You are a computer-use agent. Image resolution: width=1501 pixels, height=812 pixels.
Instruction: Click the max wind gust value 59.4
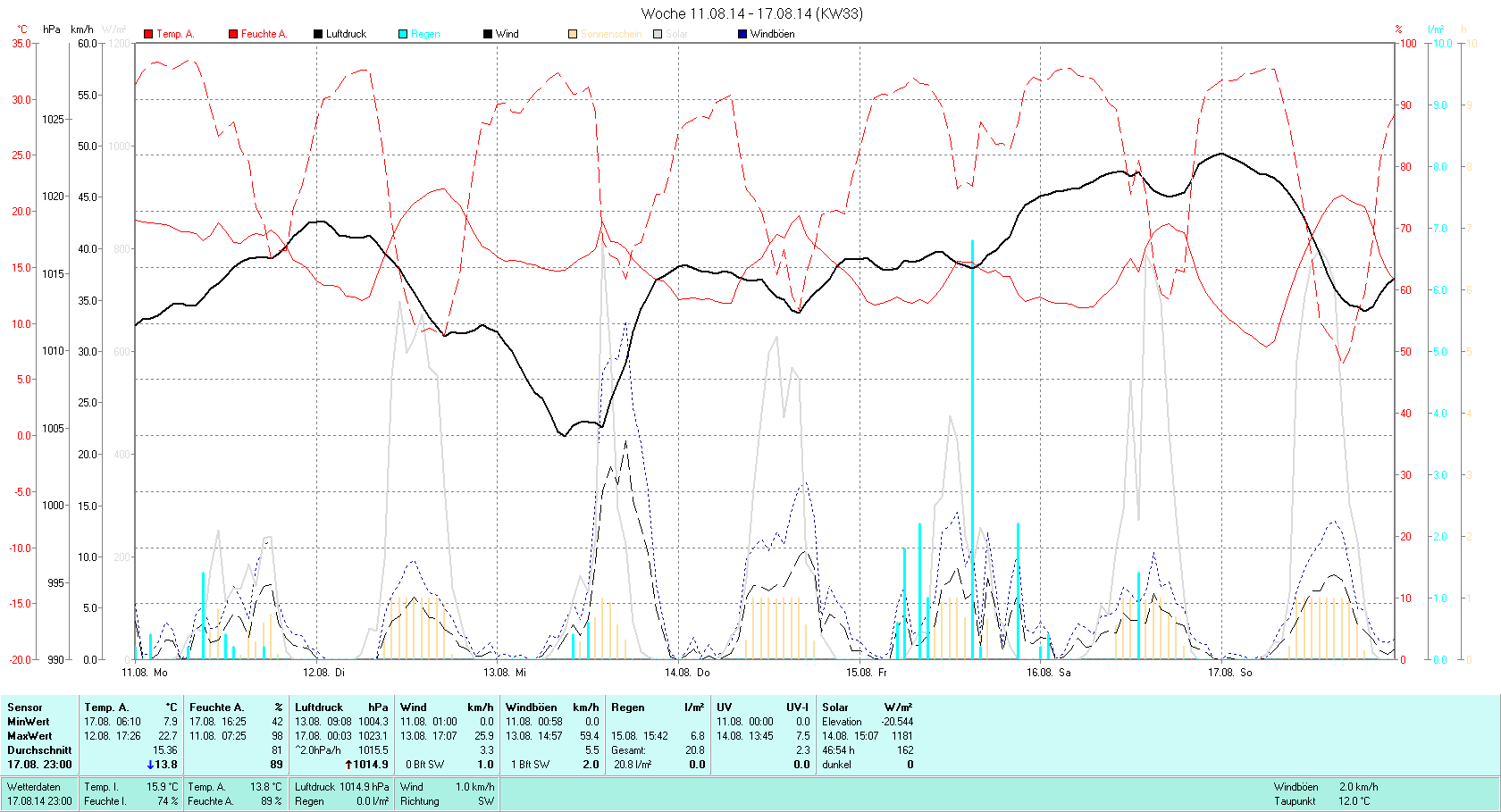coord(589,736)
